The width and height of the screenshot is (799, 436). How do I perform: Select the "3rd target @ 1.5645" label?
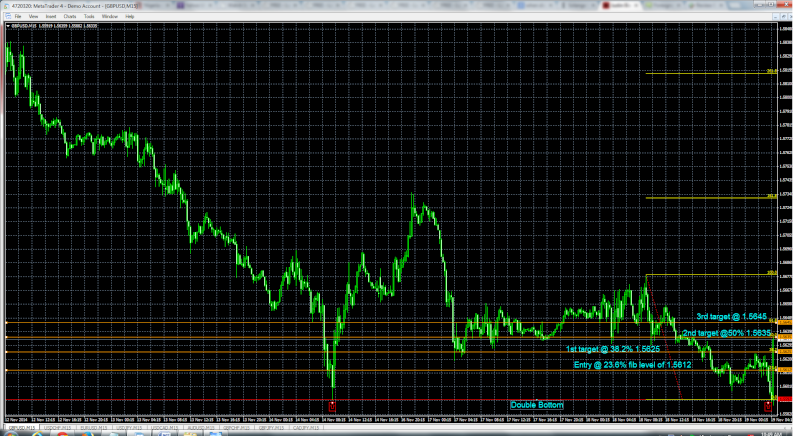(730, 316)
